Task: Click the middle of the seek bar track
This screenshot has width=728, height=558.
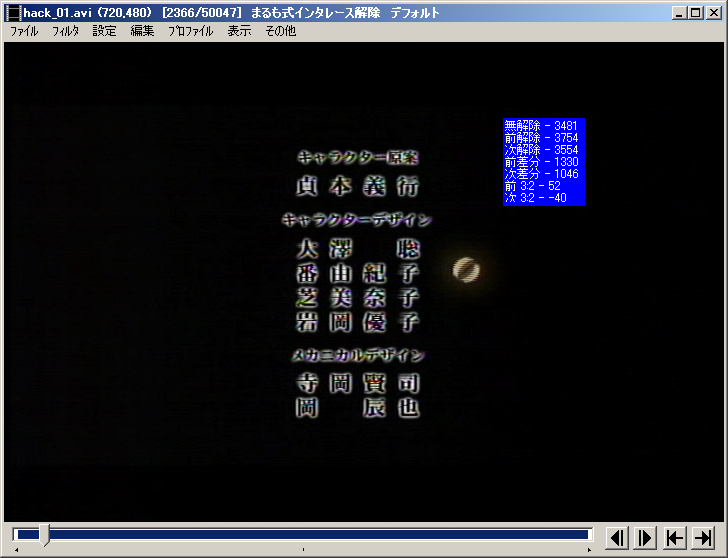Action: (302, 535)
